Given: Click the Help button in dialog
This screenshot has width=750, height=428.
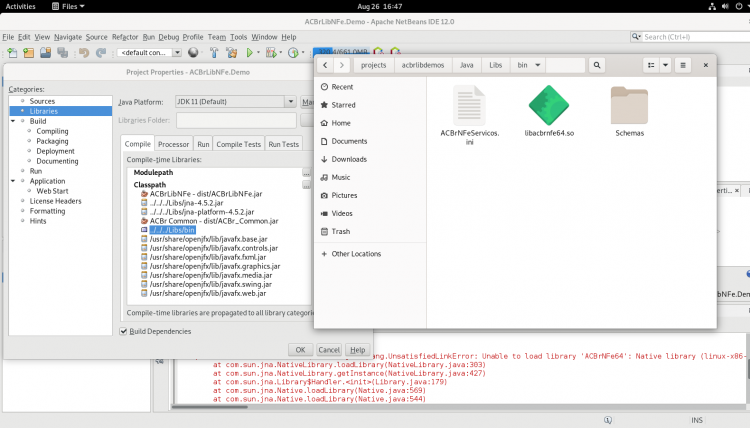Looking at the screenshot, I should tap(357, 350).
